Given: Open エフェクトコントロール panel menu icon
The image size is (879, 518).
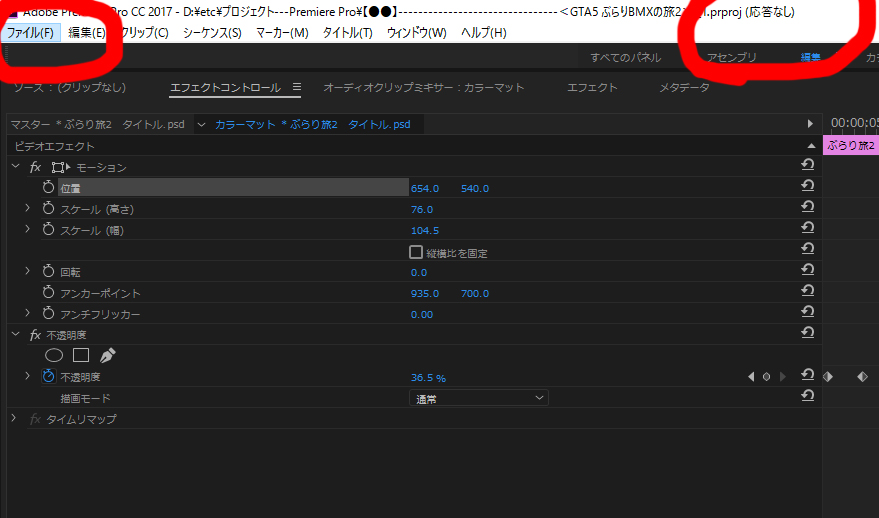Looking at the screenshot, I should pyautogui.click(x=297, y=87).
